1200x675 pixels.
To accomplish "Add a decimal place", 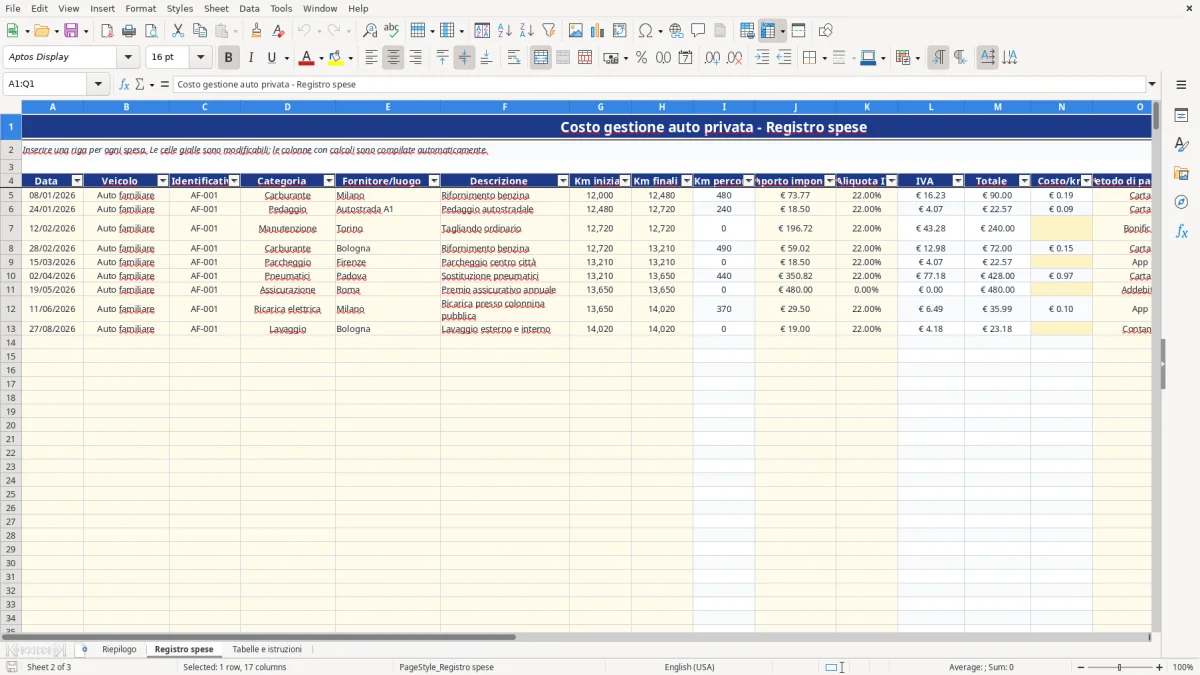I will point(713,58).
